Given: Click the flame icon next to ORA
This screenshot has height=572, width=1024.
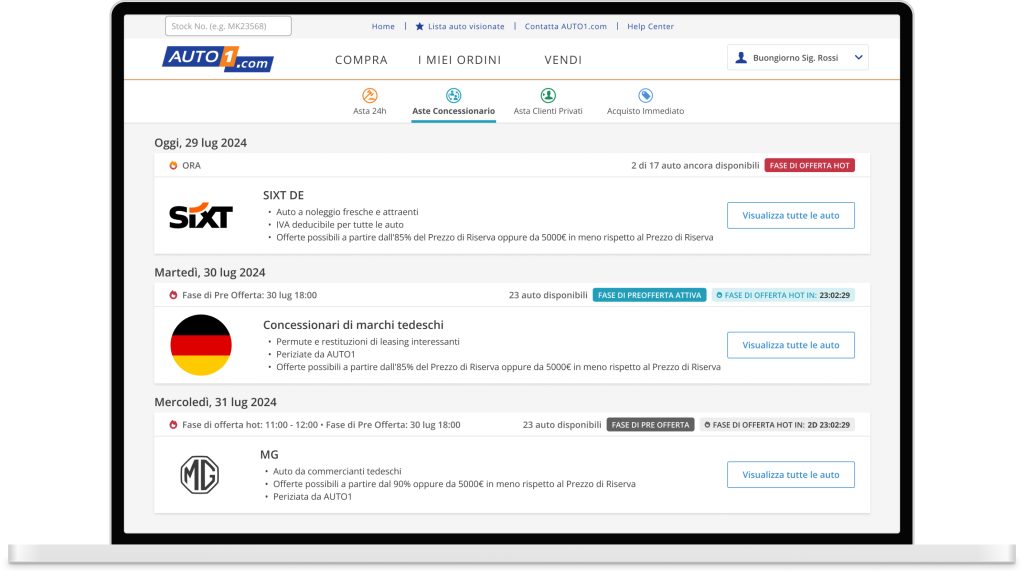Looking at the screenshot, I should (x=173, y=165).
